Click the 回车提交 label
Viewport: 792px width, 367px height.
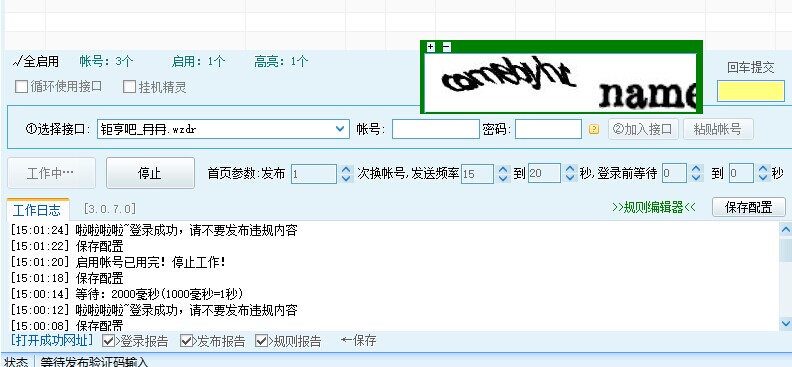pos(751,68)
